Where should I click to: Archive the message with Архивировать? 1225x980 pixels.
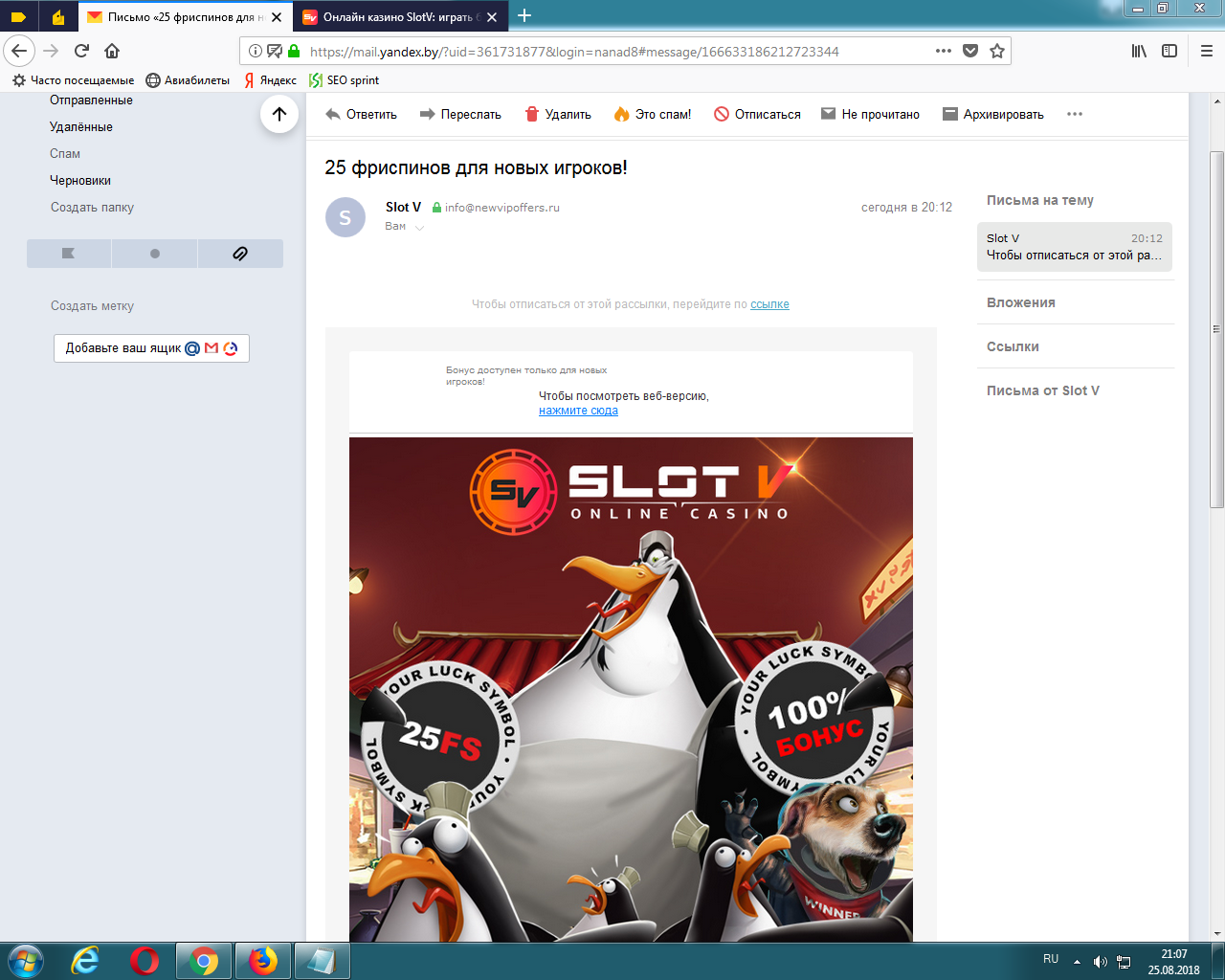click(993, 114)
